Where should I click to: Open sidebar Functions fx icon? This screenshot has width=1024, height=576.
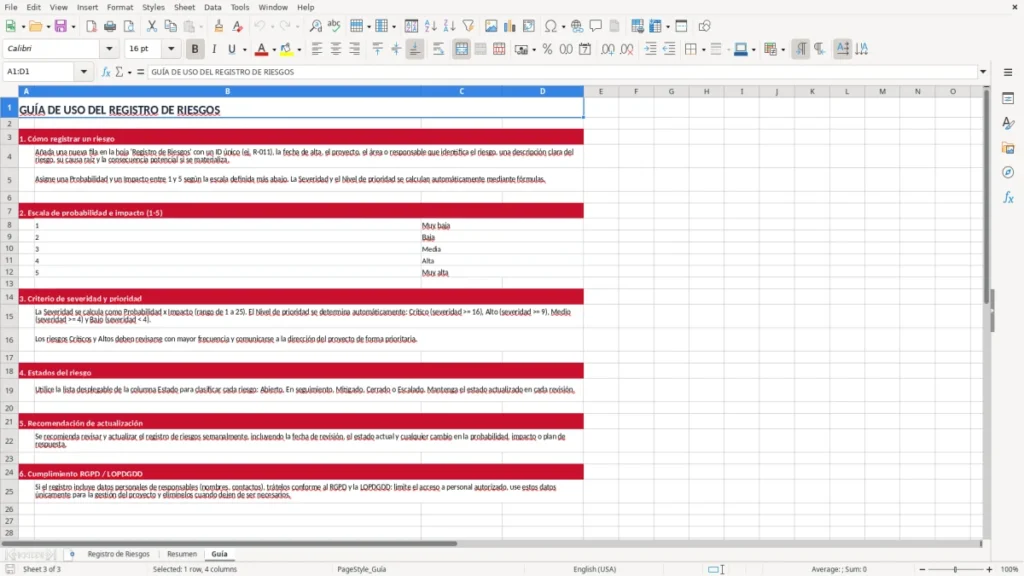tap(1008, 197)
